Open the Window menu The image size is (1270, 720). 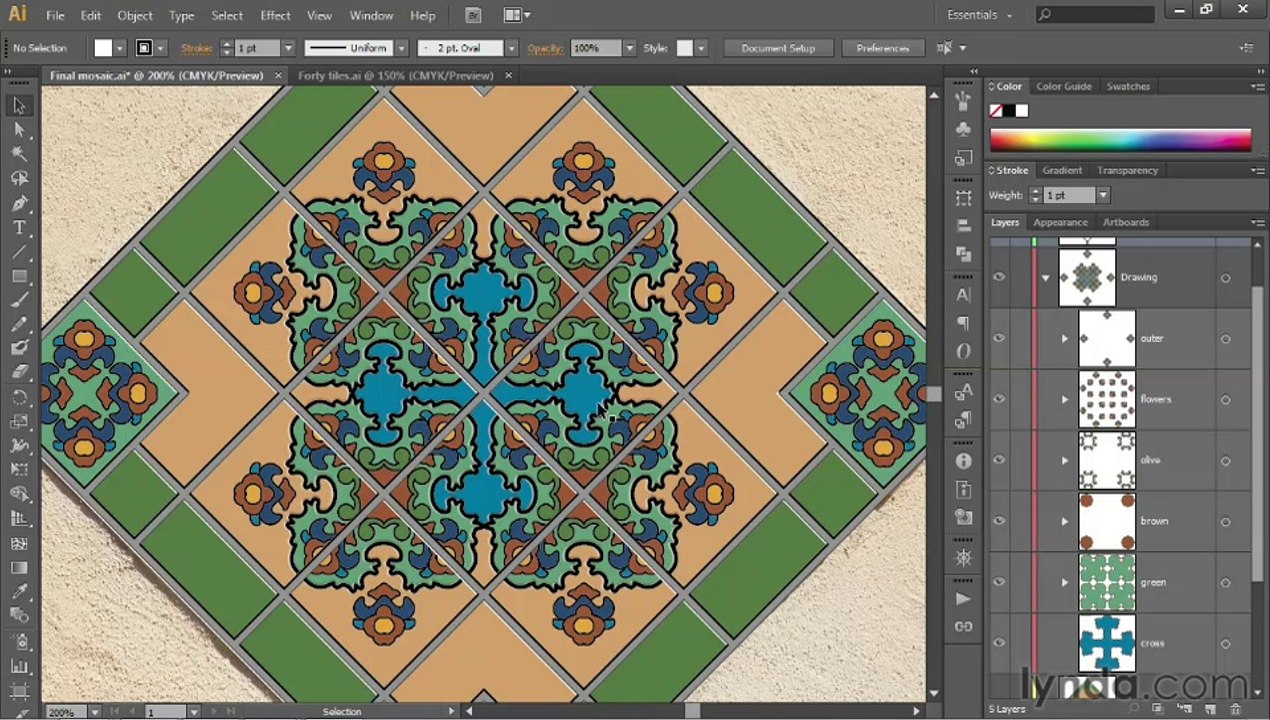pos(371,15)
